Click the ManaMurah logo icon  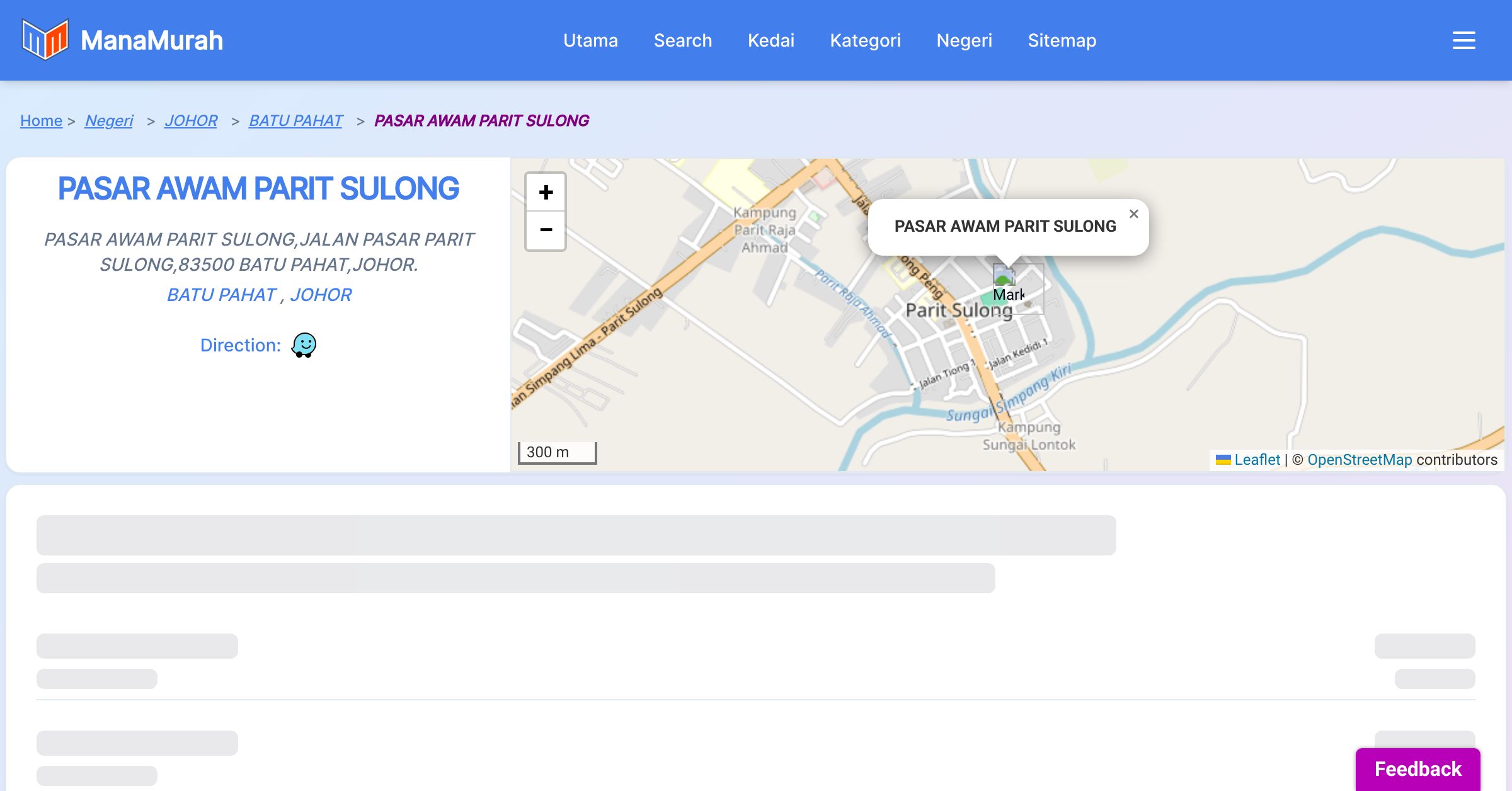[x=45, y=40]
